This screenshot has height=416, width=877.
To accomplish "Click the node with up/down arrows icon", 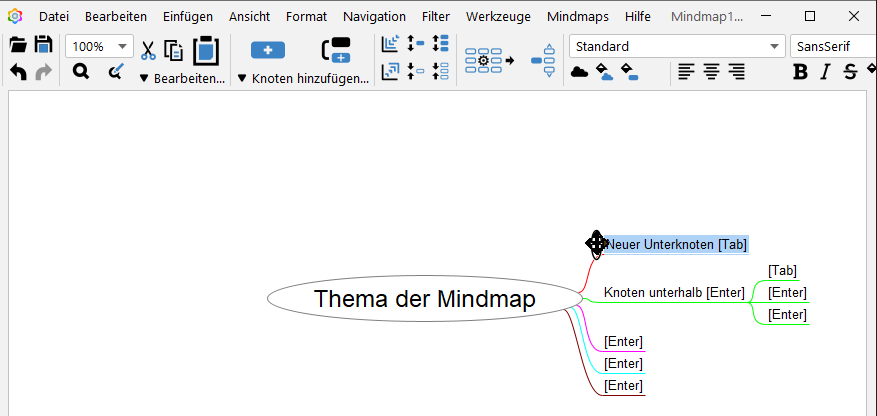I will [543, 60].
